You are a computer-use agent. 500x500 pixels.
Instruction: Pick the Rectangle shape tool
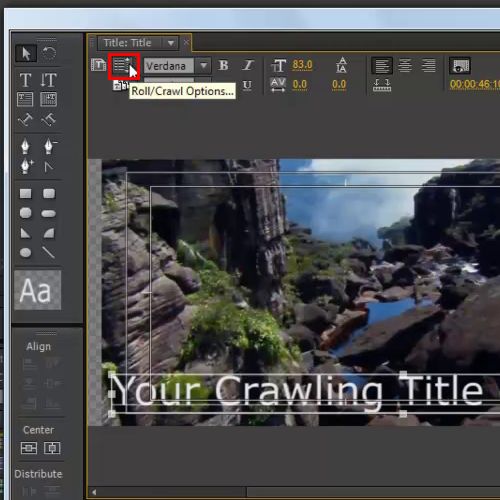[x=25, y=193]
